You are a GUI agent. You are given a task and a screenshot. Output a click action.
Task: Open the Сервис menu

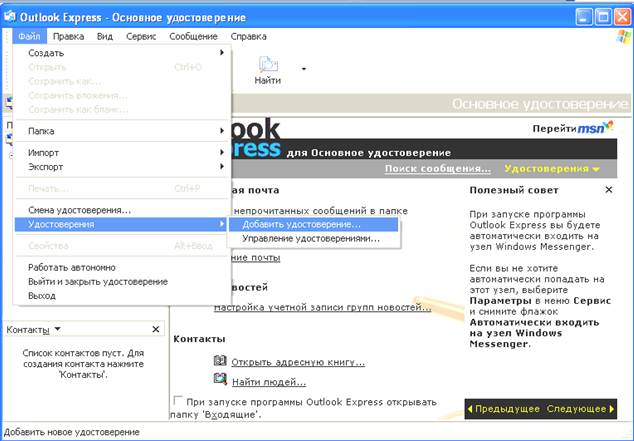(x=141, y=36)
